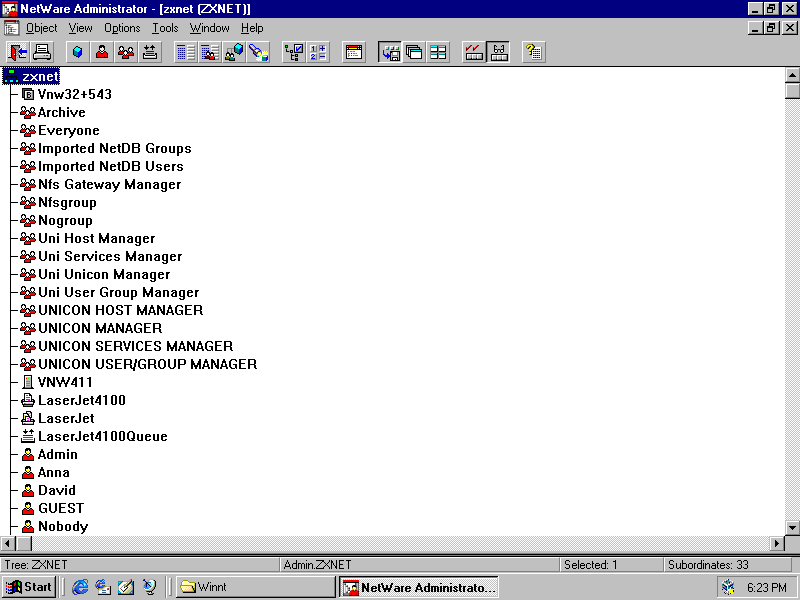800x600 pixels.
Task: Click the horizontal scrollbar left arrow
Action: [x=7, y=543]
